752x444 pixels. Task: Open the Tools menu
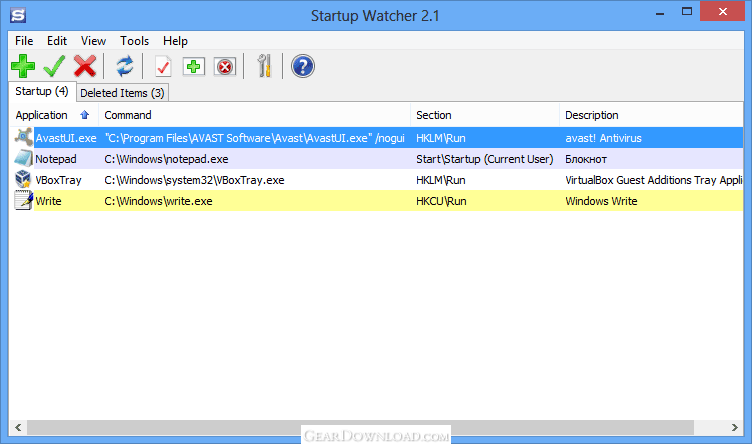click(134, 41)
